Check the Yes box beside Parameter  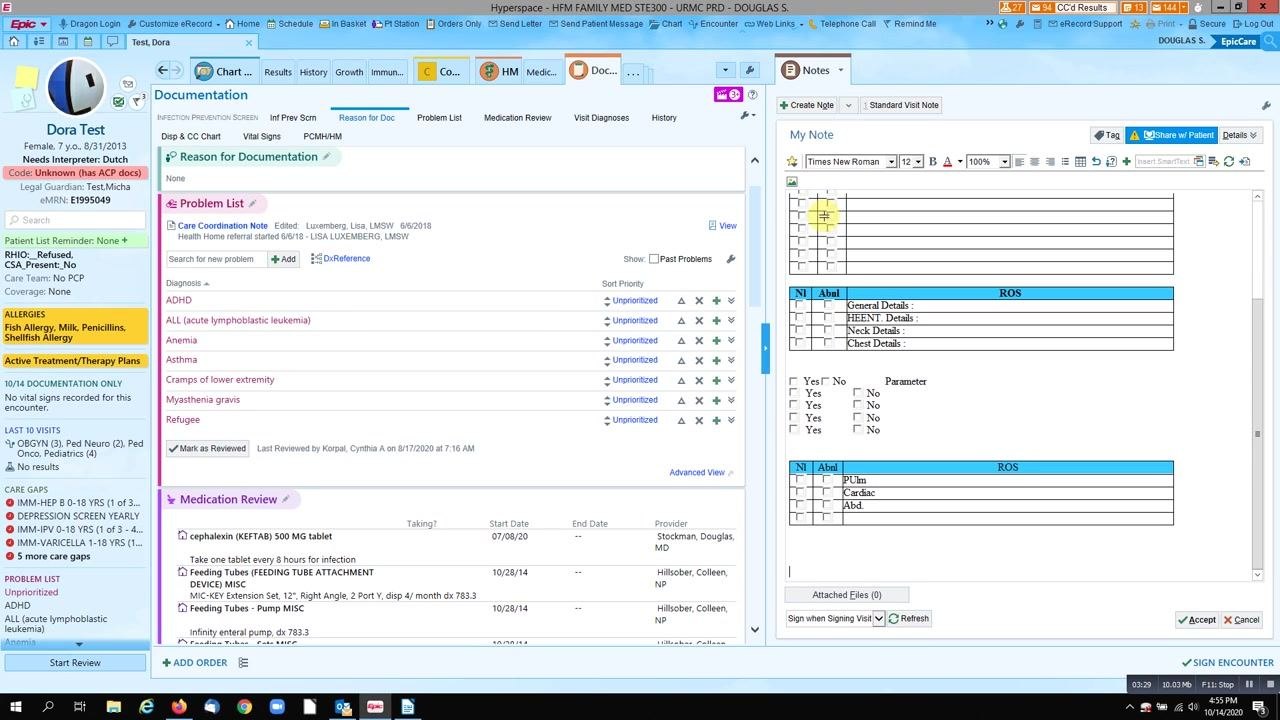794,381
